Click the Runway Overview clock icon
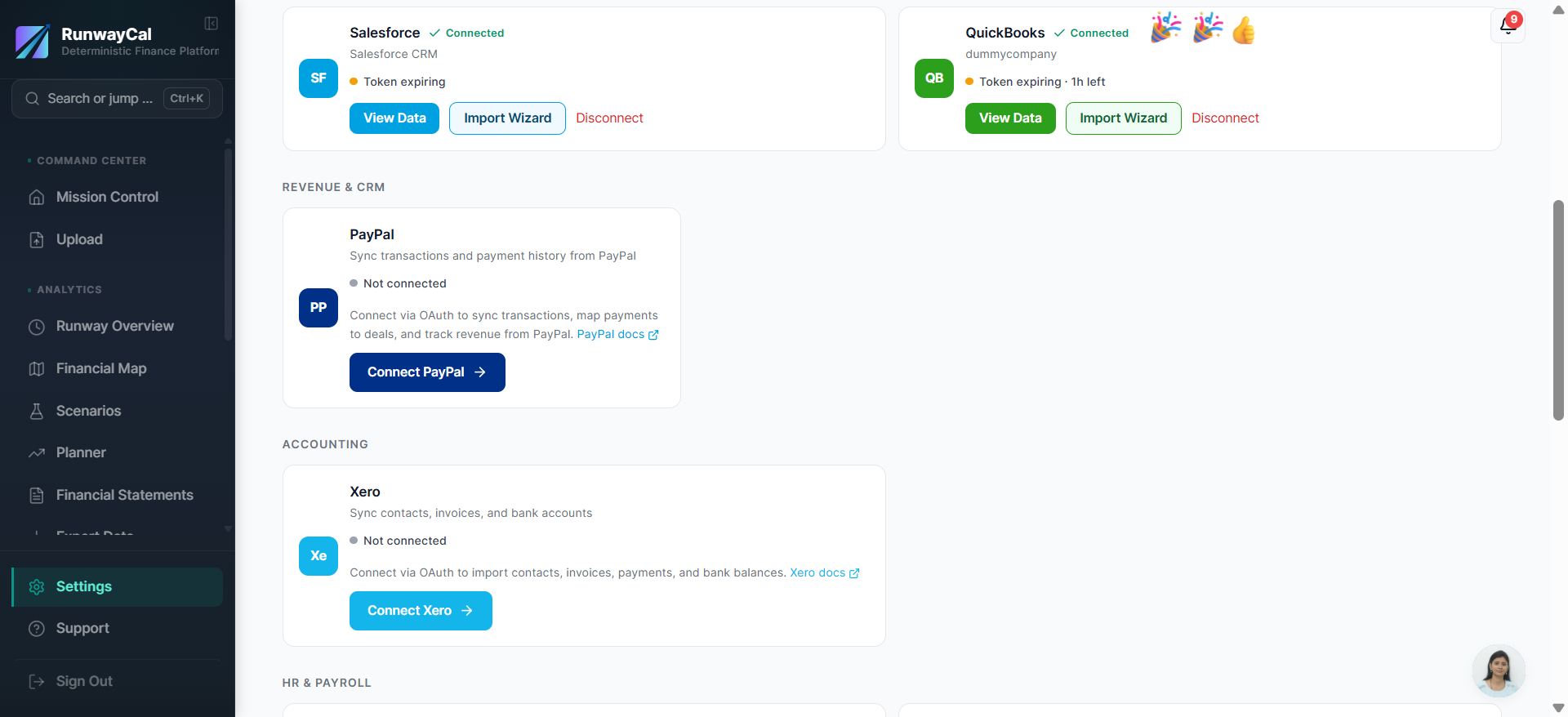This screenshot has width=1568, height=717. (37, 327)
